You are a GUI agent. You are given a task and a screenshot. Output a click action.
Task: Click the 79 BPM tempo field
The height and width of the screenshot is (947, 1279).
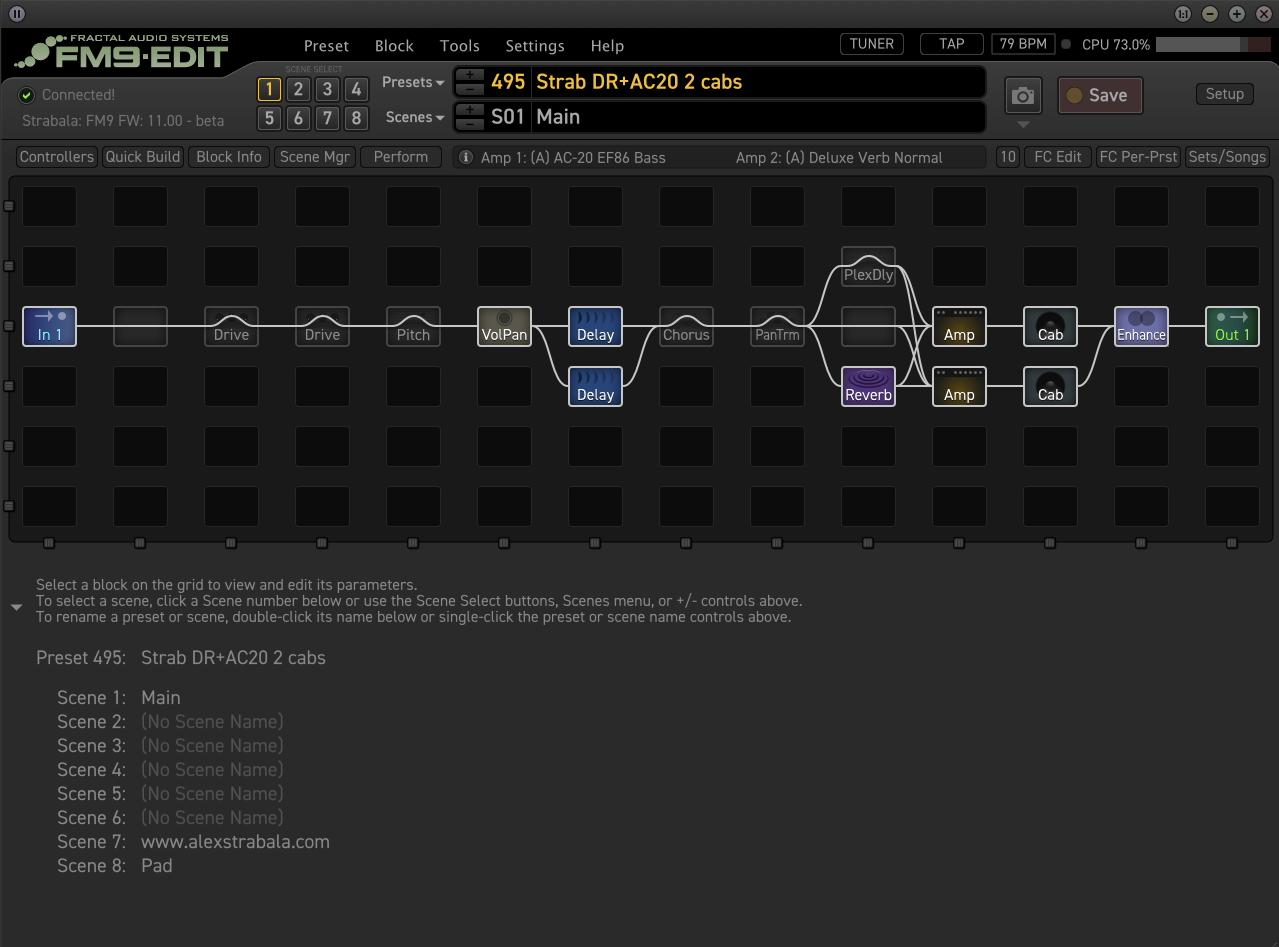click(x=1023, y=44)
